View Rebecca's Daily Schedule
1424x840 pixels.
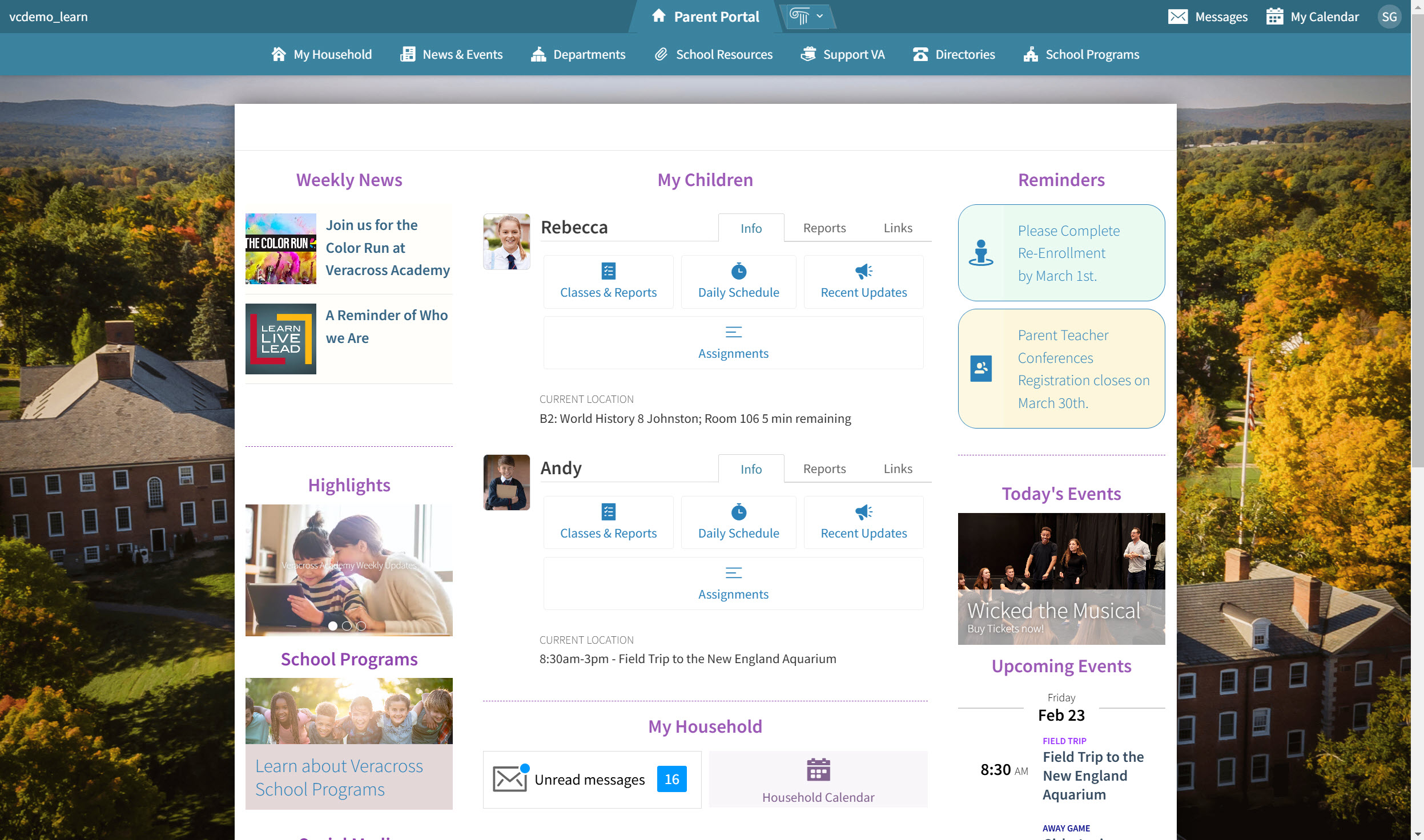738,281
